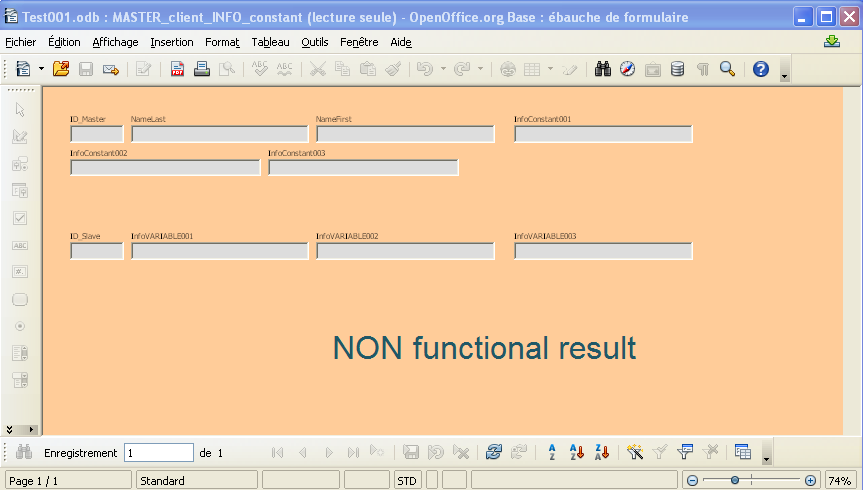Open Find & Replace binoculars in toolbar
Viewport: 863px width, 490px height.
coord(603,69)
